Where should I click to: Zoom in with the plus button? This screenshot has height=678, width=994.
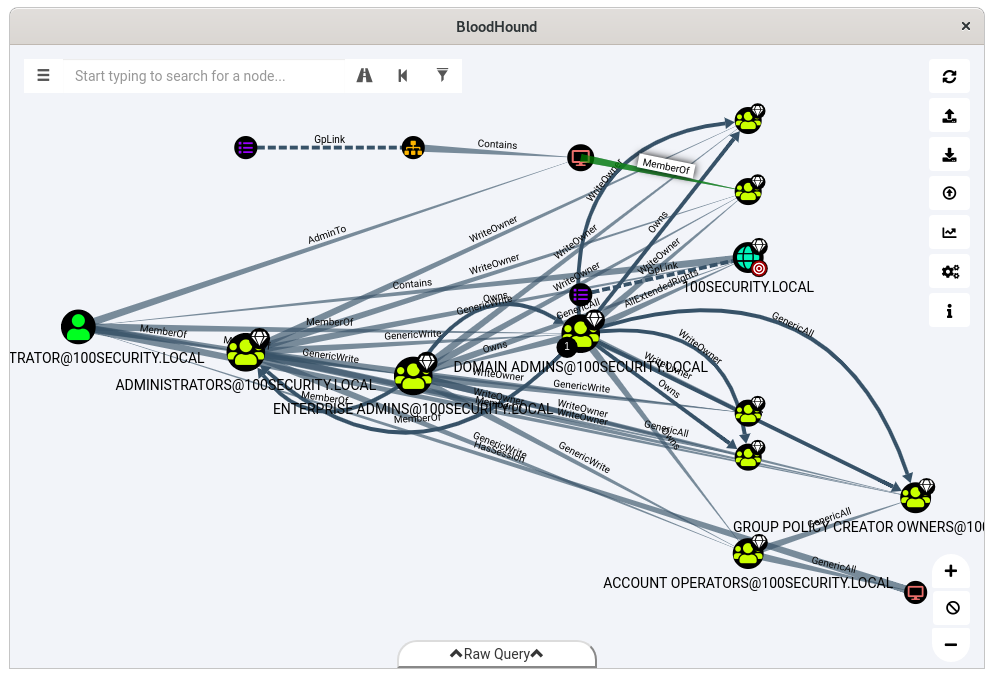pos(951,571)
